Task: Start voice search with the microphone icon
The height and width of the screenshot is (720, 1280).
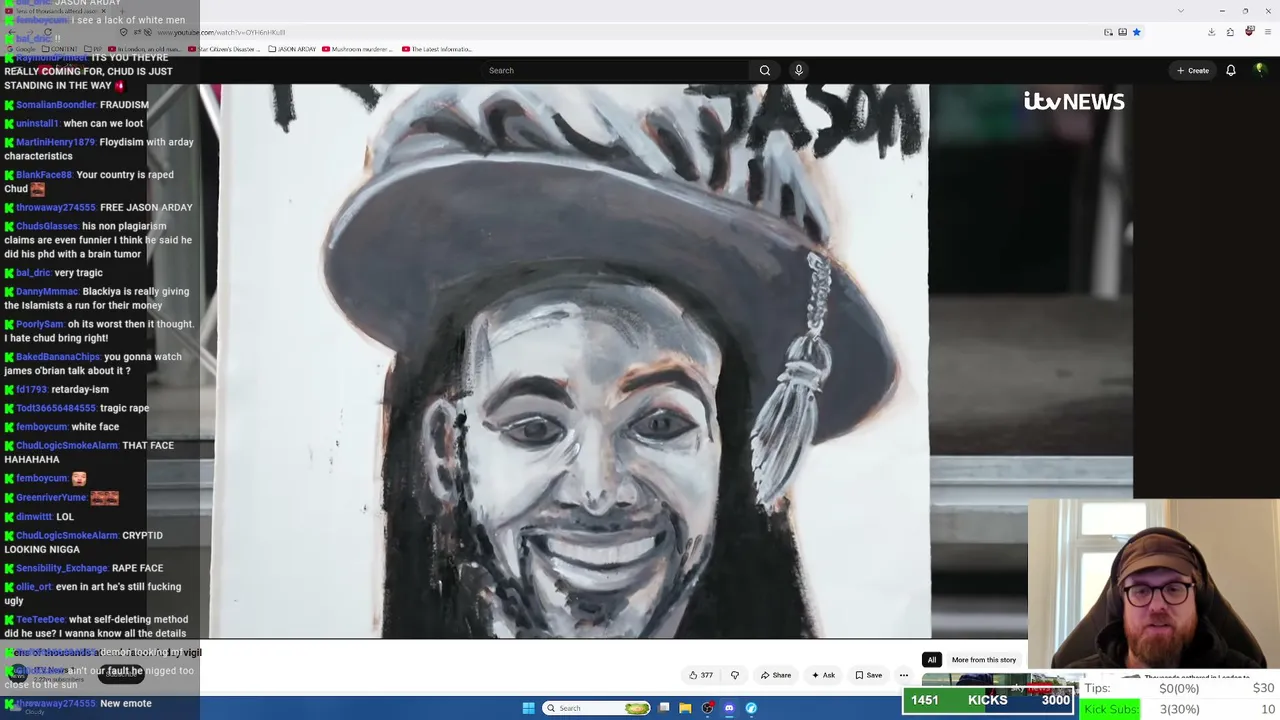Action: coord(798,70)
